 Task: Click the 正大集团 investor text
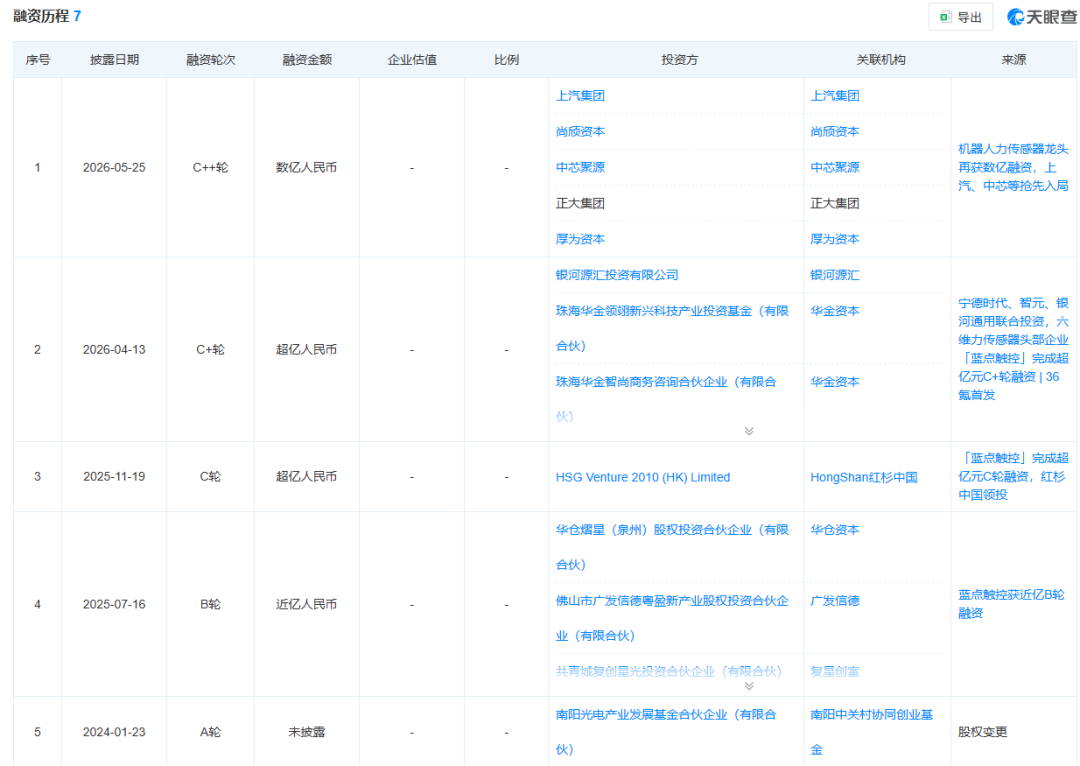(580, 203)
